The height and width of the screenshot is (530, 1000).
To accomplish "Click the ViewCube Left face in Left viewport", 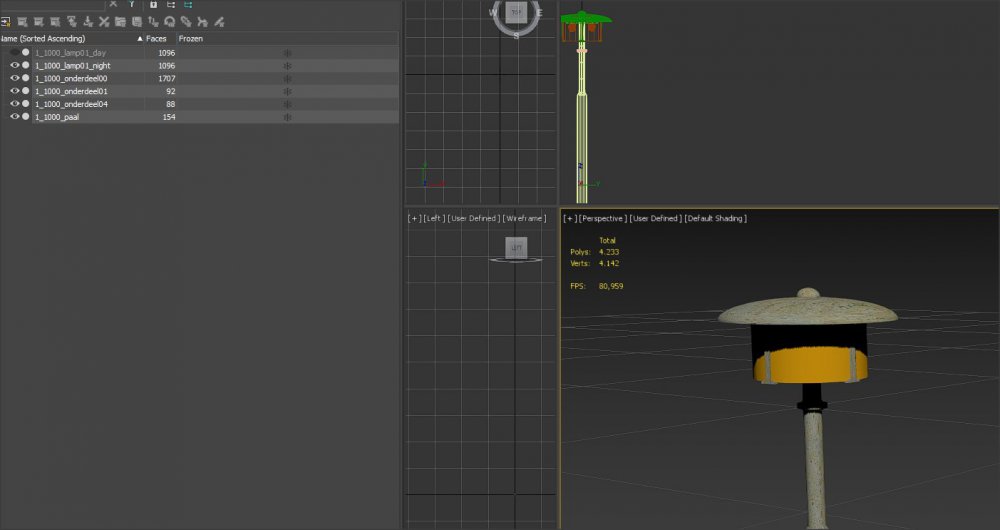I will [516, 247].
